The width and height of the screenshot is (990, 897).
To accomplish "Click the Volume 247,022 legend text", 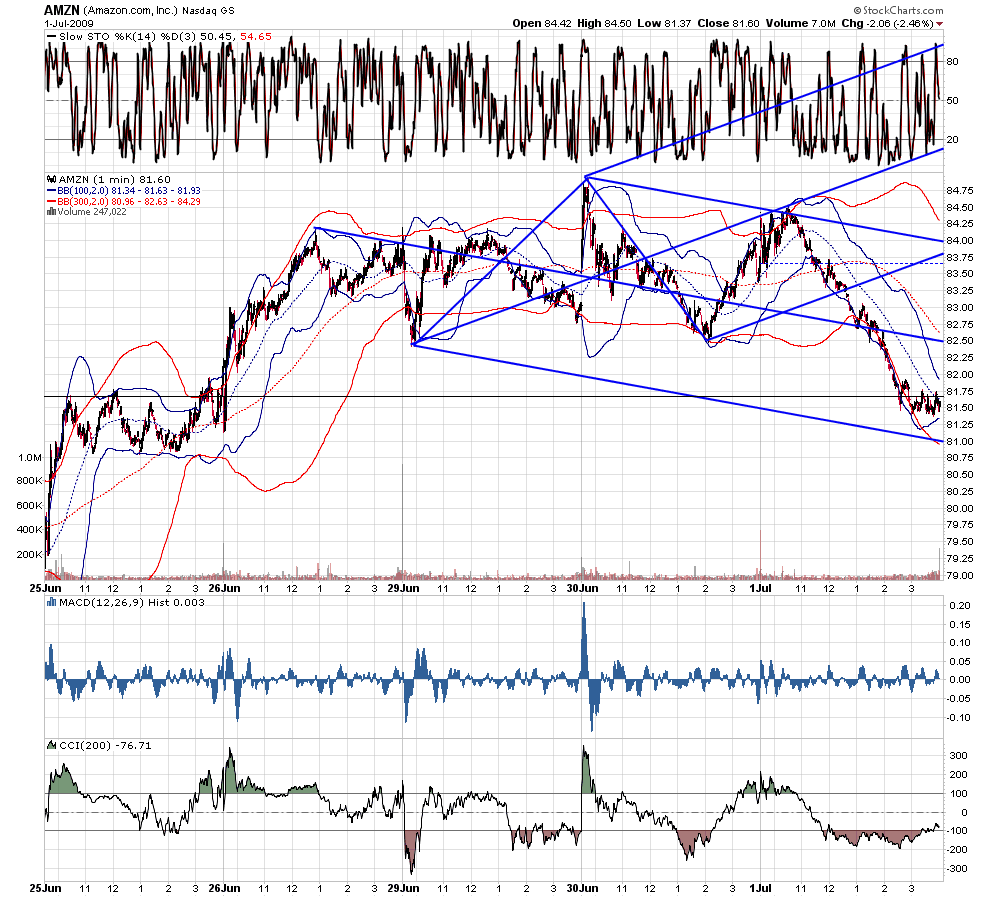I will [92, 211].
